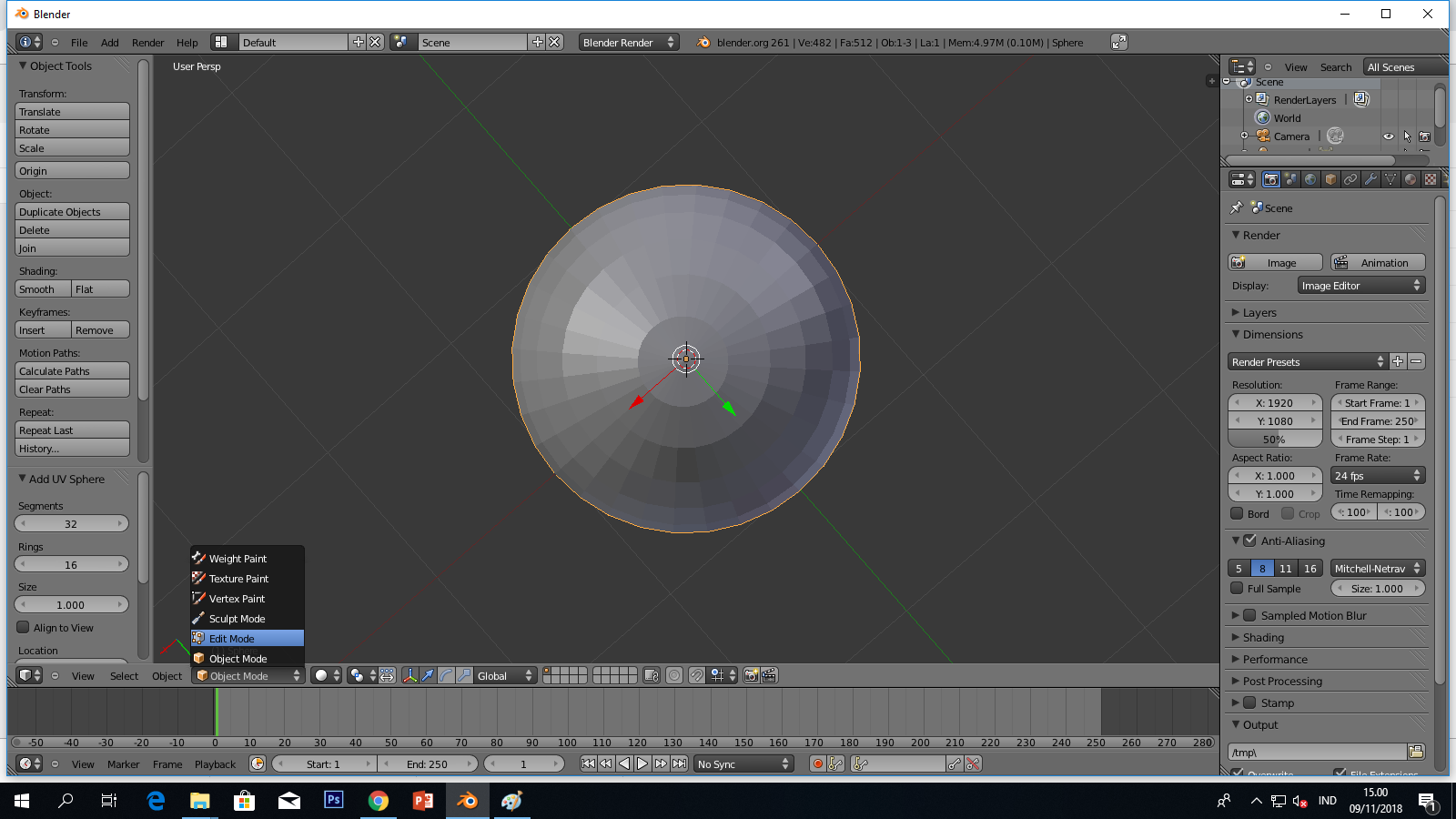Select the Modifiers tab (wrench icon)

click(x=1370, y=179)
